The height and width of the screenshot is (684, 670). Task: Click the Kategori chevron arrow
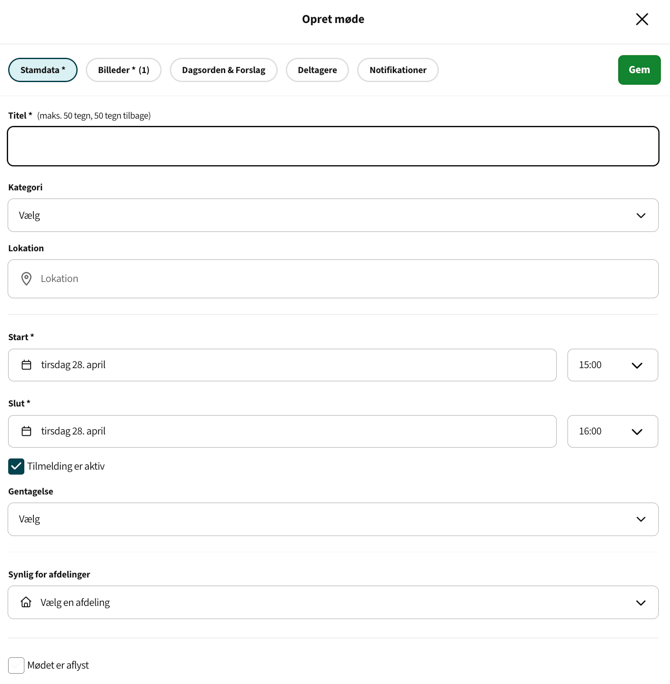[641, 215]
